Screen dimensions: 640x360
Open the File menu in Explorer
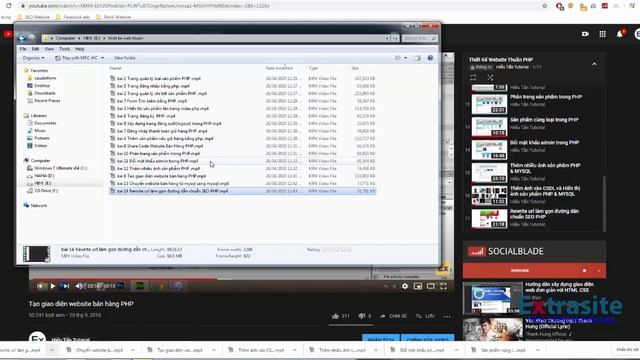pyautogui.click(x=23, y=49)
